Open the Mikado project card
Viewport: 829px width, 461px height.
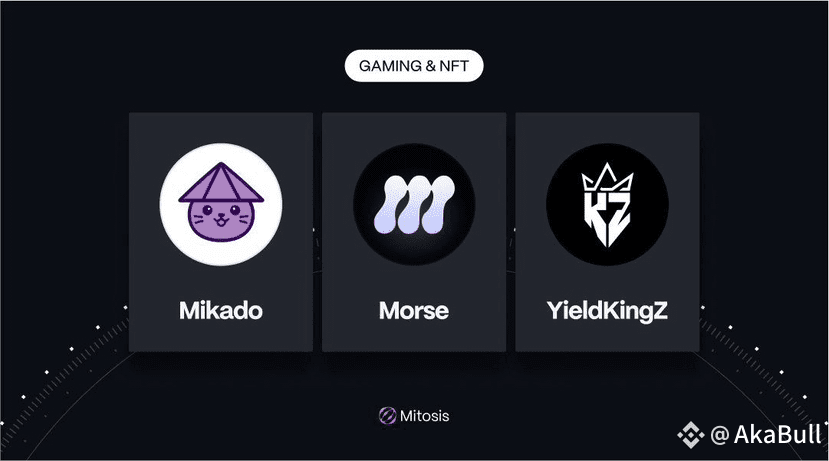click(221, 232)
